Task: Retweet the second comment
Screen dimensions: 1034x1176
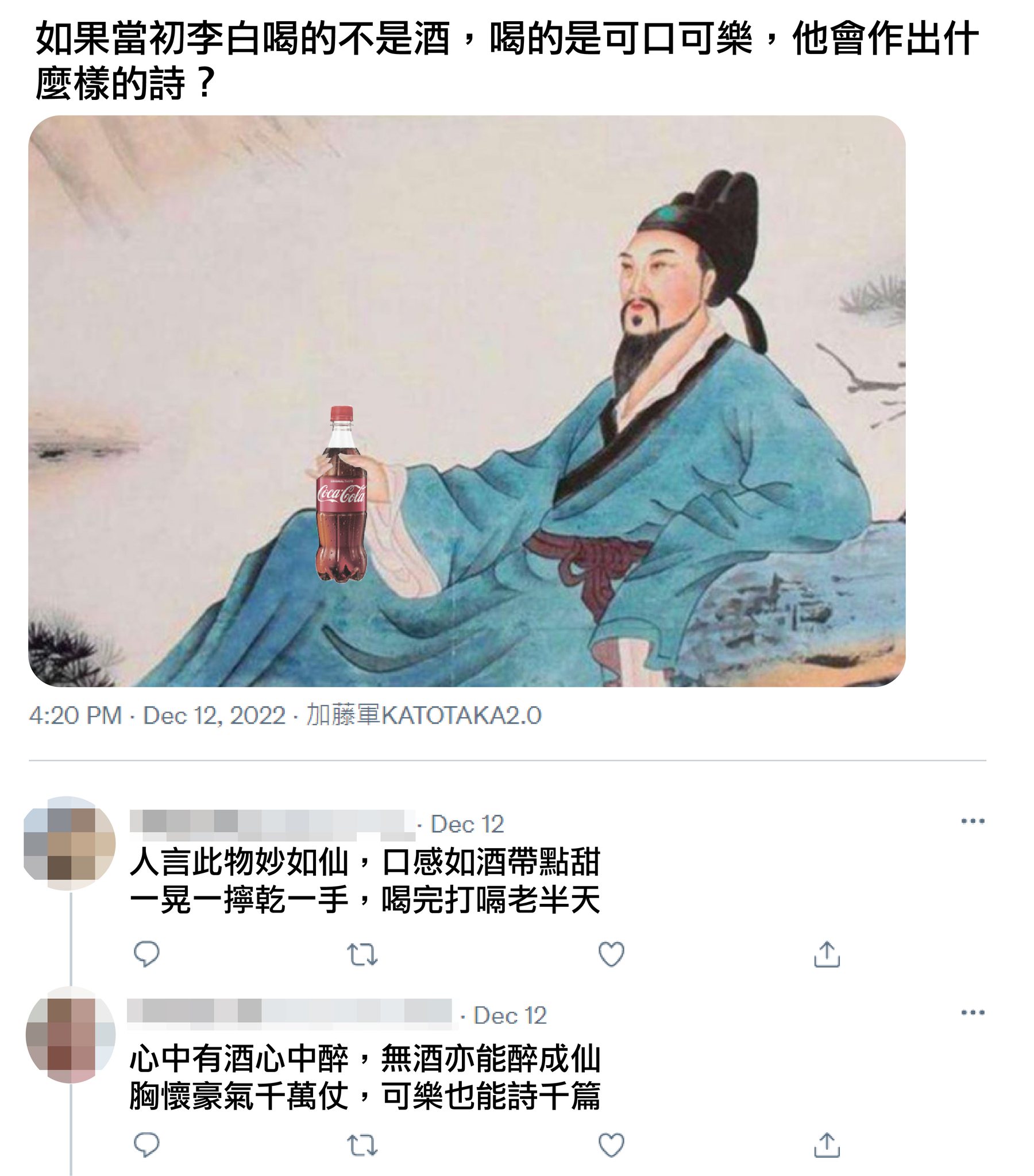Action: point(362,1146)
